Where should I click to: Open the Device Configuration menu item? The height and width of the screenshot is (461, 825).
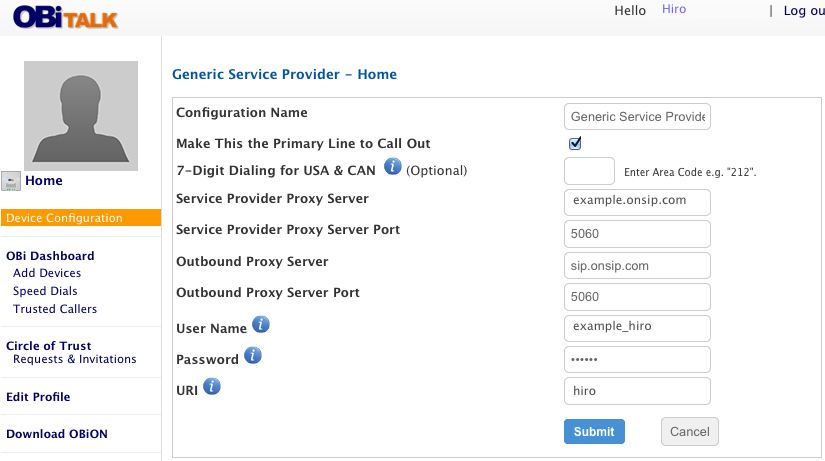[x=81, y=218]
